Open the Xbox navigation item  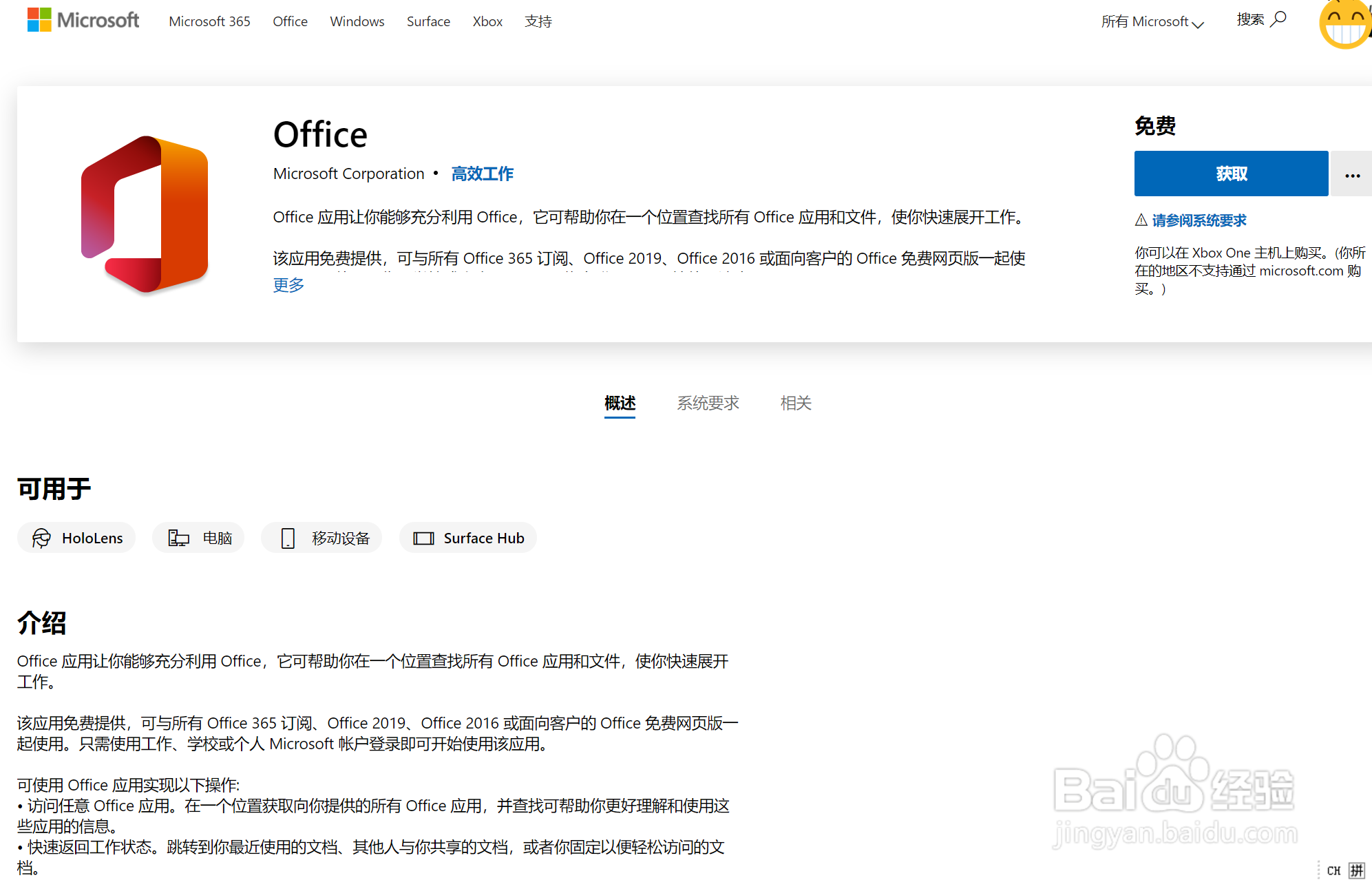pyautogui.click(x=487, y=21)
